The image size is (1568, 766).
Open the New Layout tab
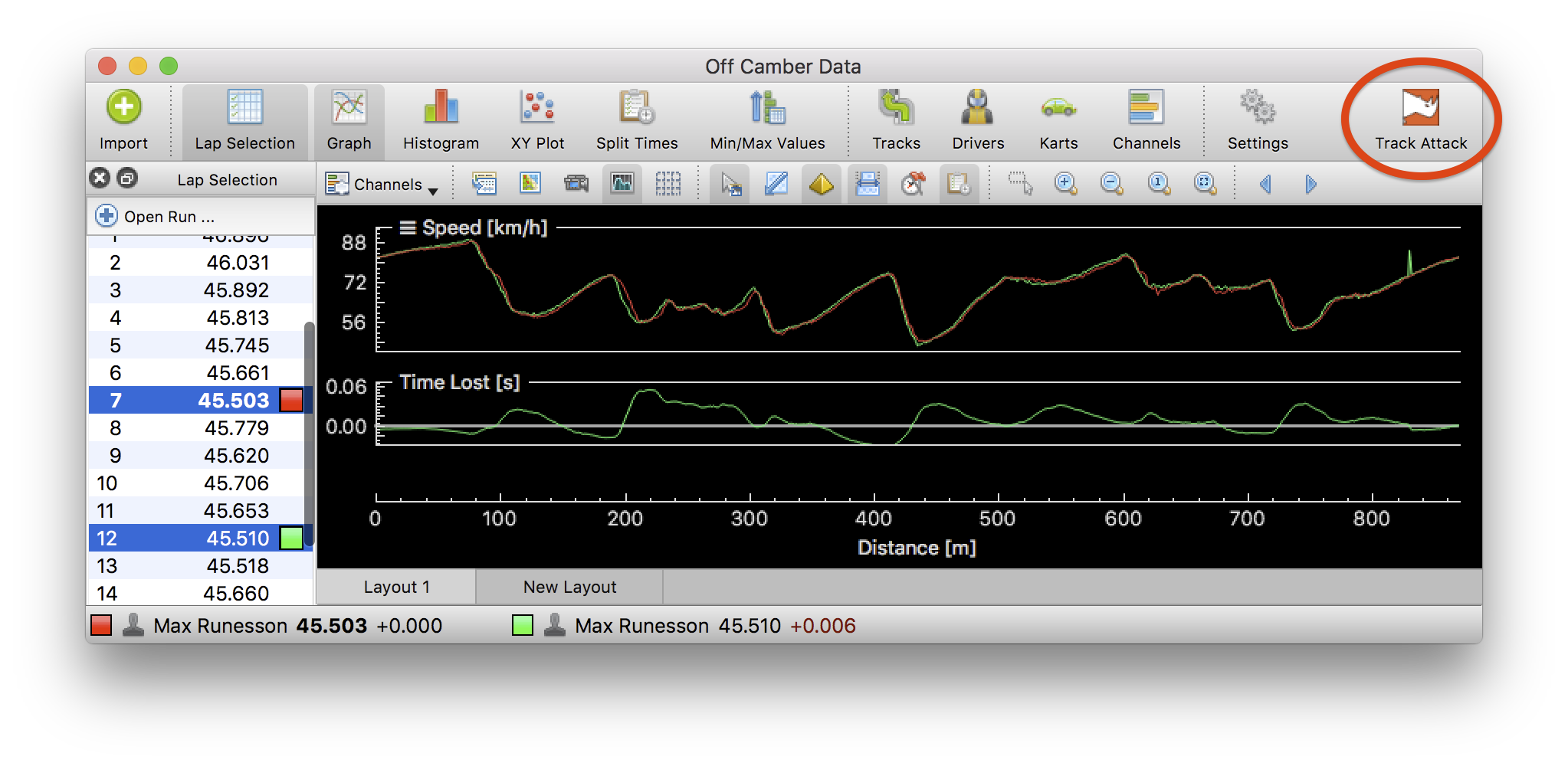pos(569,587)
